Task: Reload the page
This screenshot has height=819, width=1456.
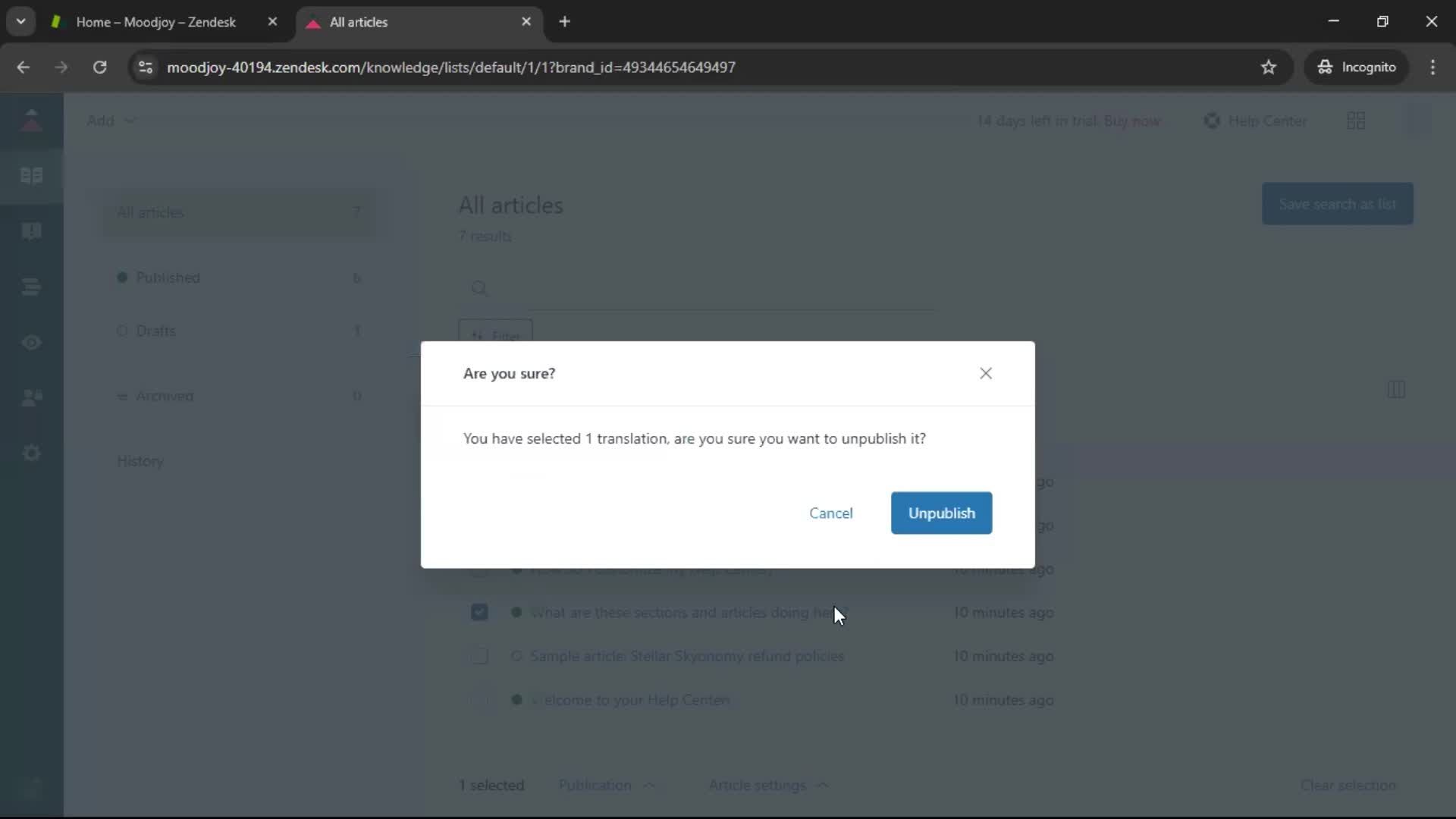Action: 99,67
